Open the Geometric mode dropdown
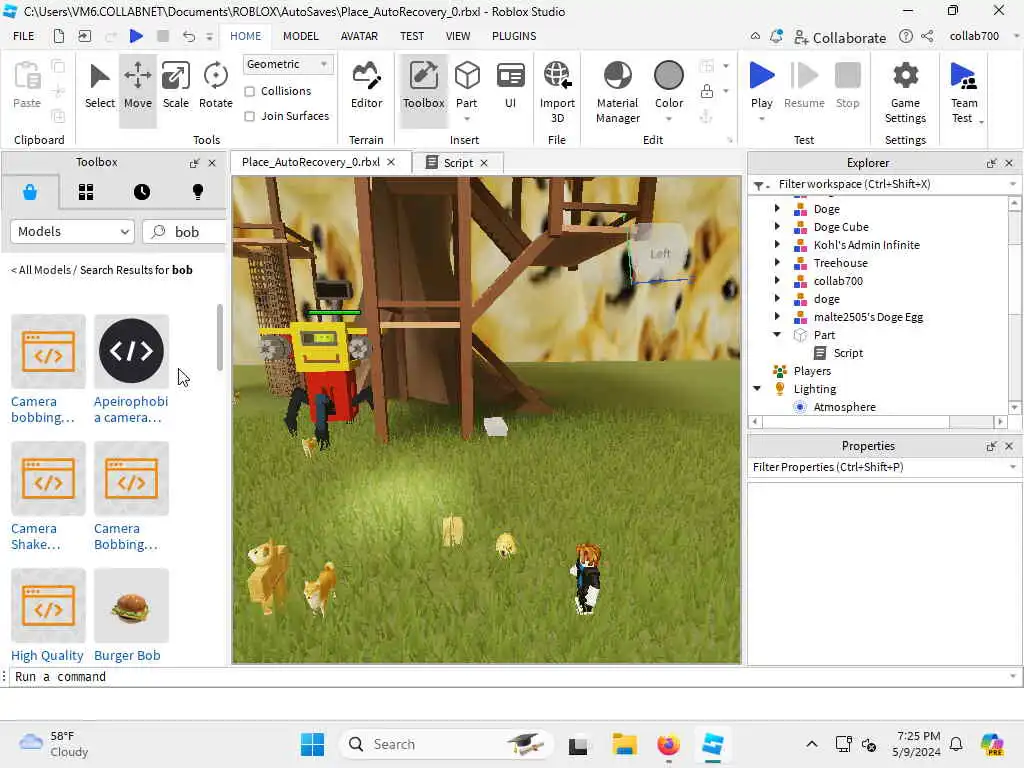 (x=287, y=64)
